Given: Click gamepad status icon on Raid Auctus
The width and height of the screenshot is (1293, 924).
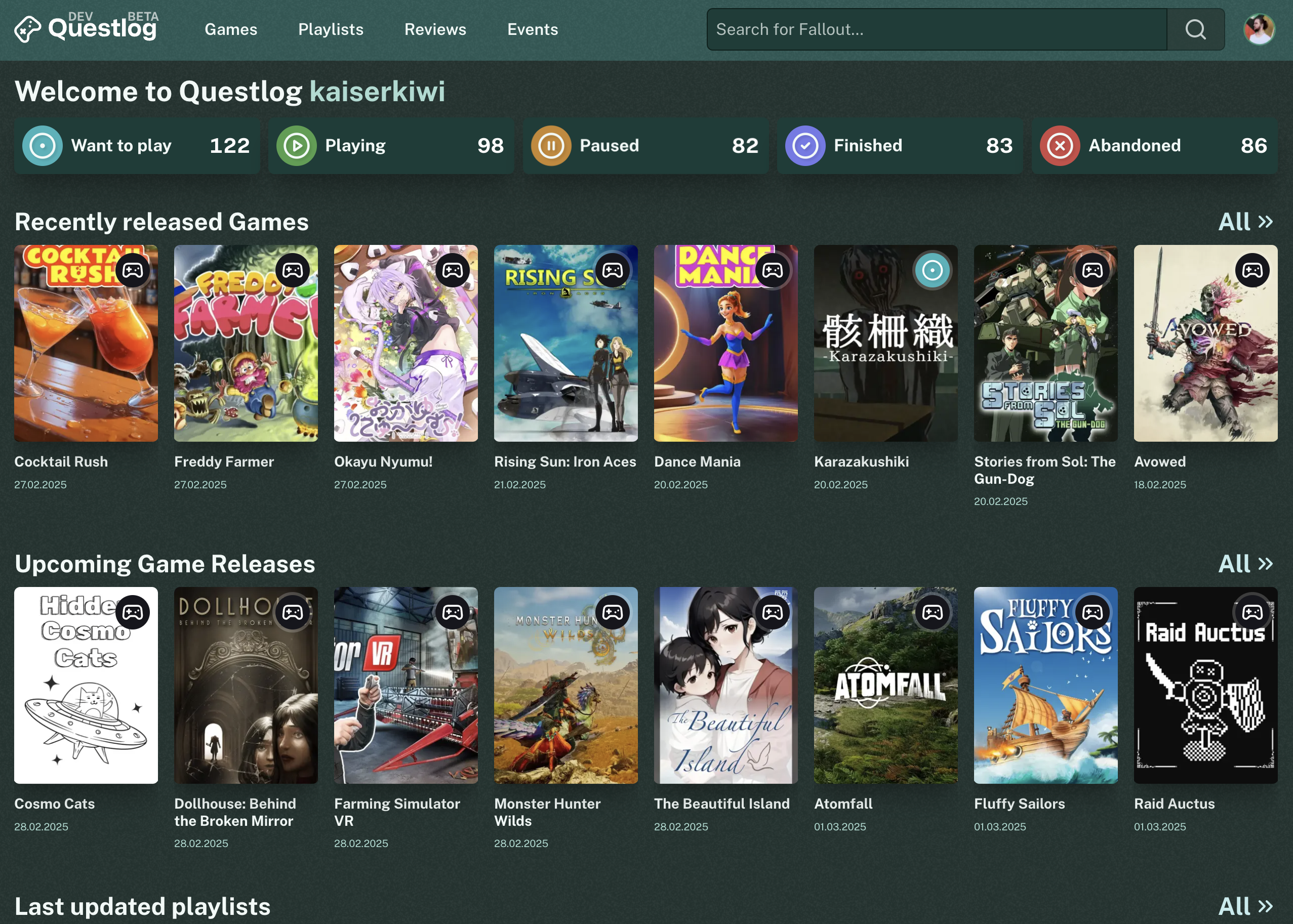Looking at the screenshot, I should tap(1252, 612).
